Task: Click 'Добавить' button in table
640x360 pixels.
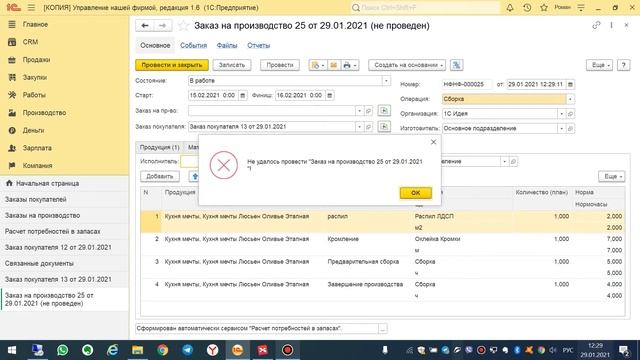Action: click(x=160, y=176)
